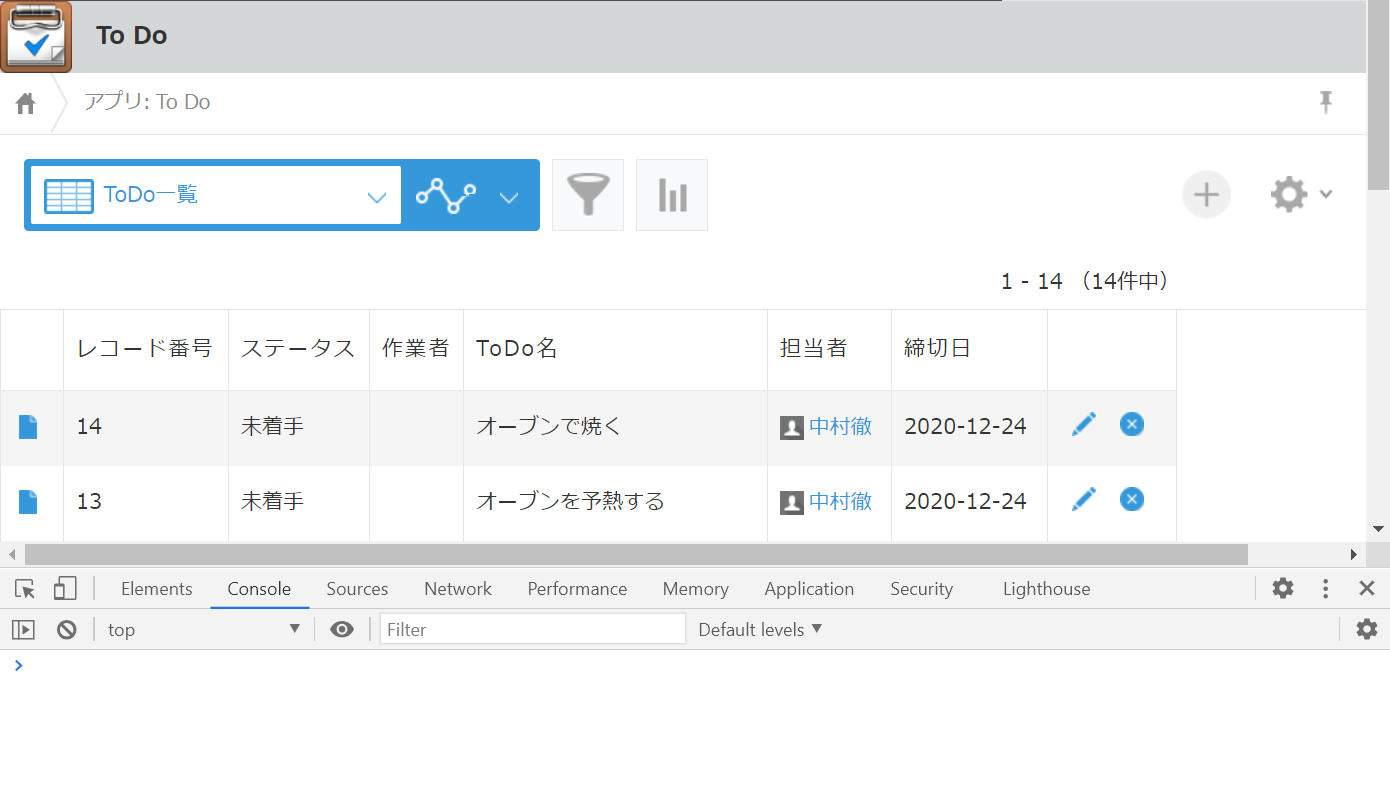This screenshot has width=1390, height=790.
Task: Click the レコード番号 column header
Action: [x=145, y=349]
